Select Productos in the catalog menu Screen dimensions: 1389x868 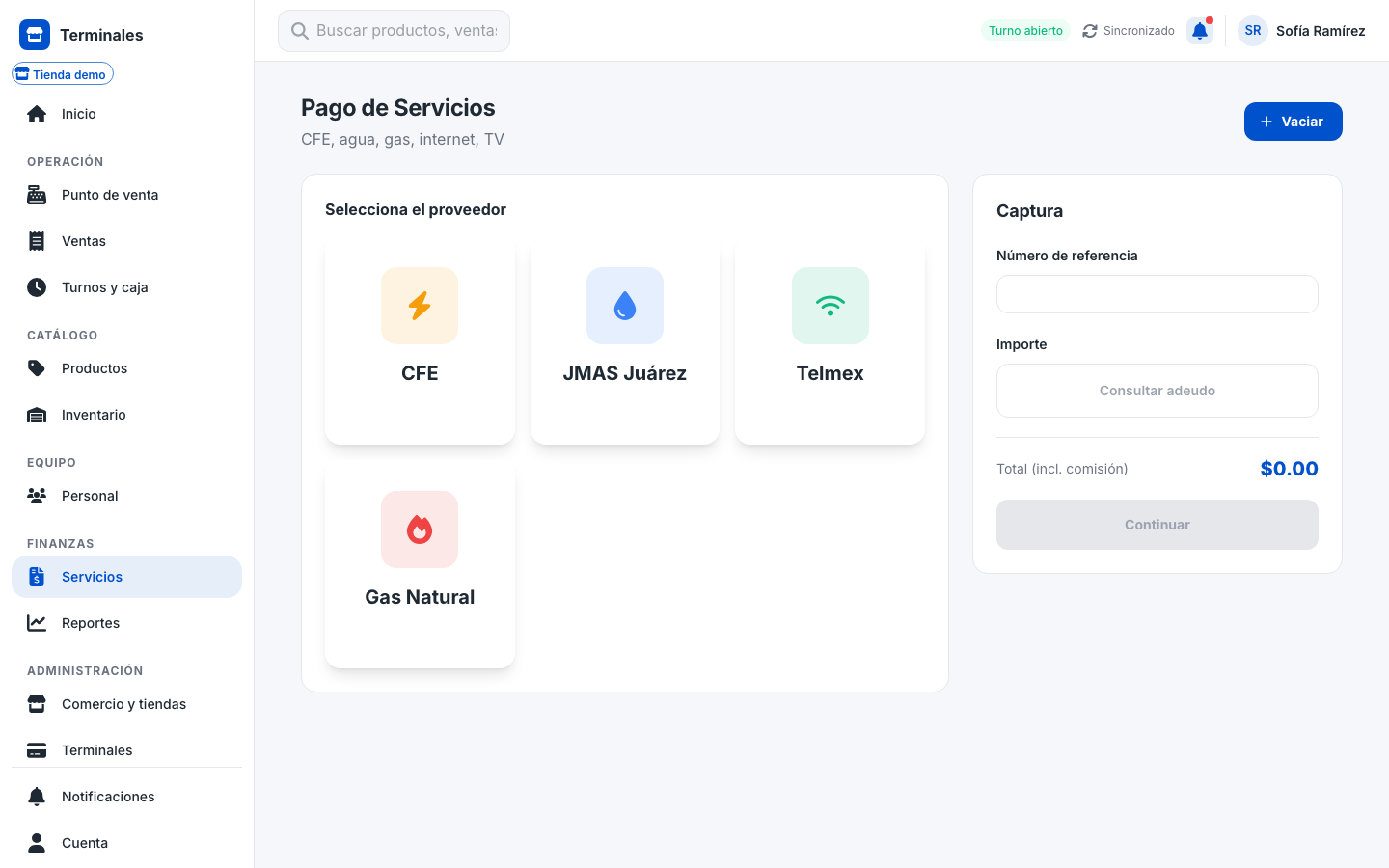click(x=126, y=368)
